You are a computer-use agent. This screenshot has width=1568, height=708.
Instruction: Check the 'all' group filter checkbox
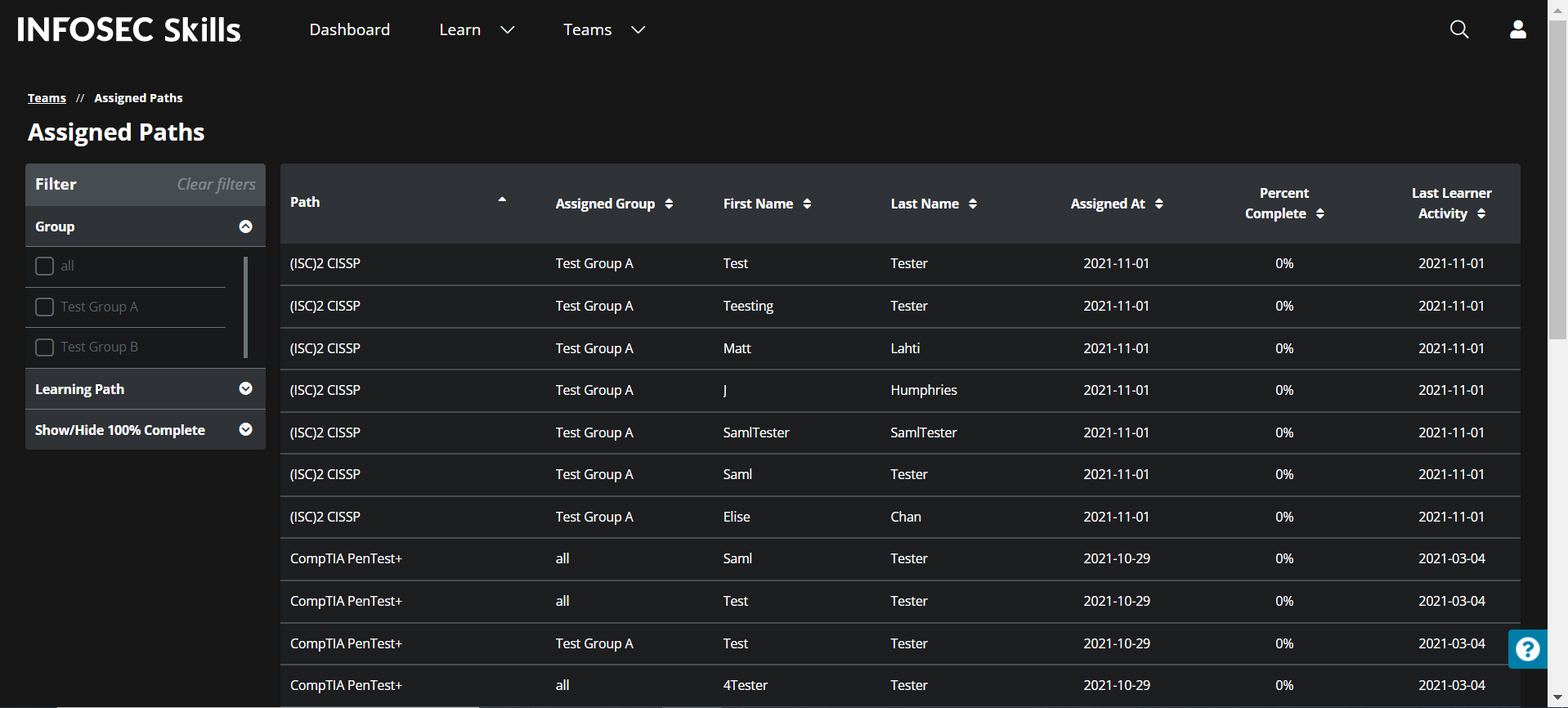pos(45,266)
